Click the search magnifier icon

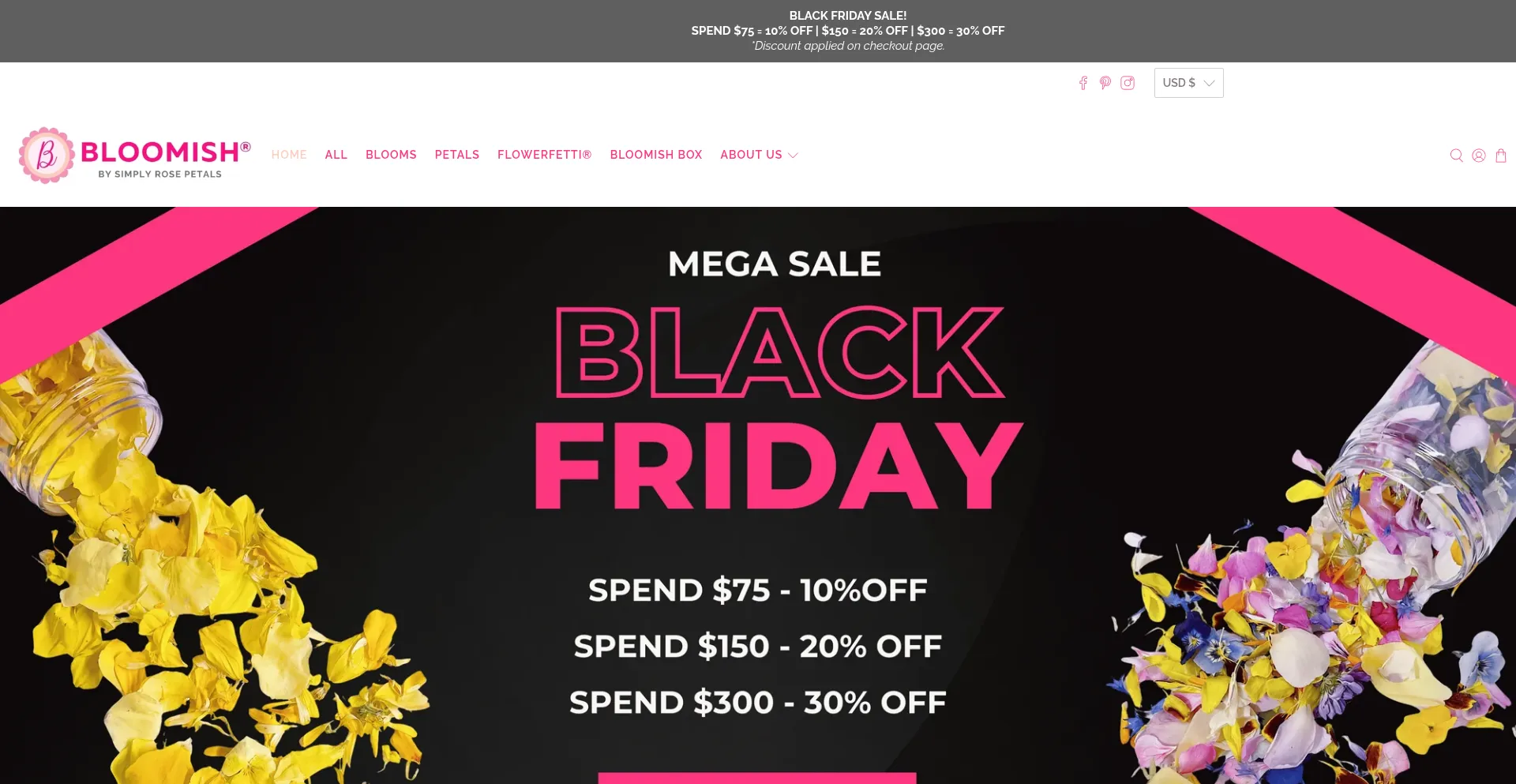pyautogui.click(x=1457, y=156)
